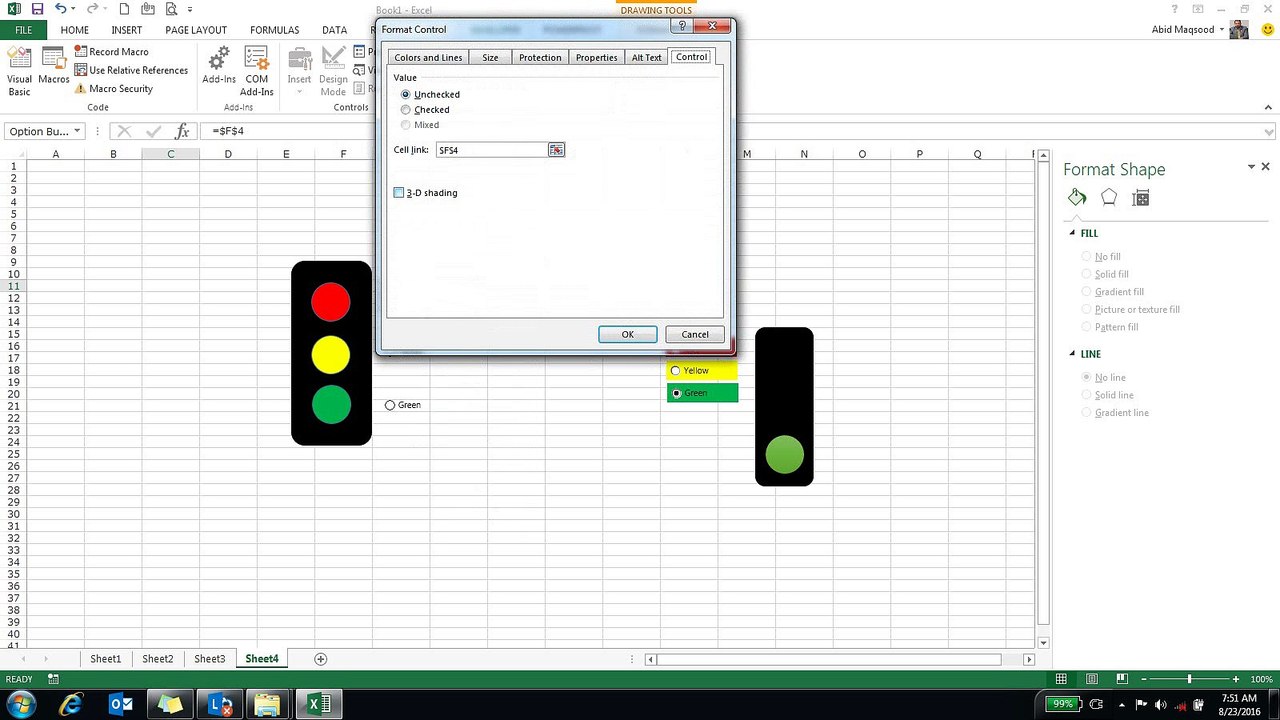Click the collapse dialog icon beside Cell link

556,150
